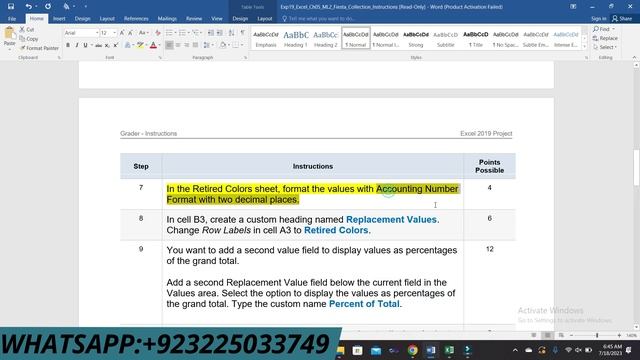Screen dimensions: 640x360
Task: Collapse the ribbon with the chevron
Action: (634, 58)
